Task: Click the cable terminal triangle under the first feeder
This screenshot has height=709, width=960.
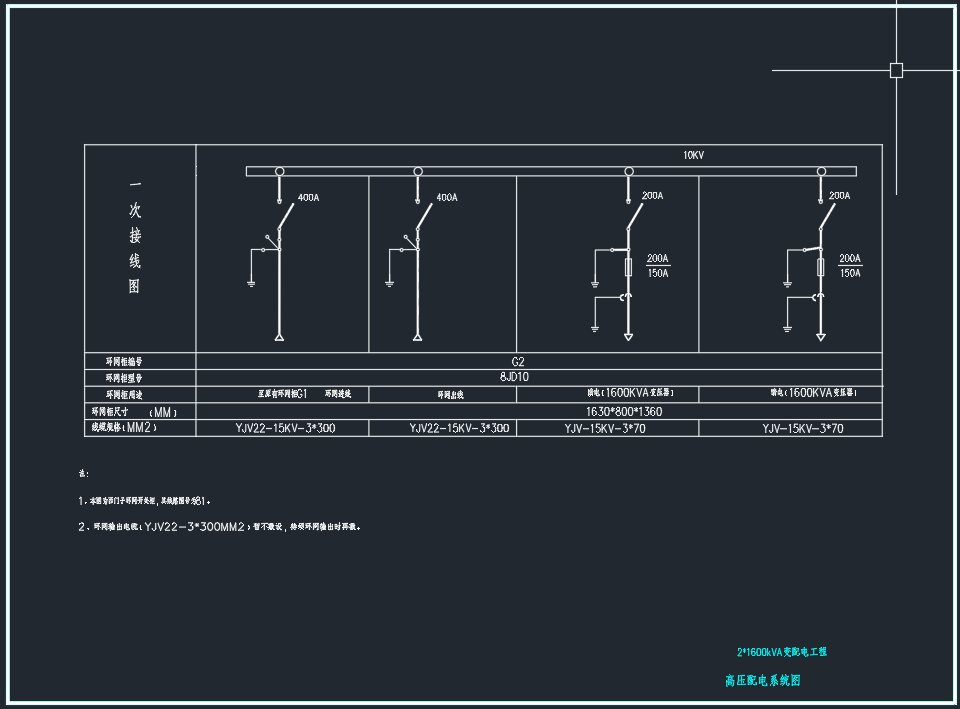Action: (x=279, y=334)
